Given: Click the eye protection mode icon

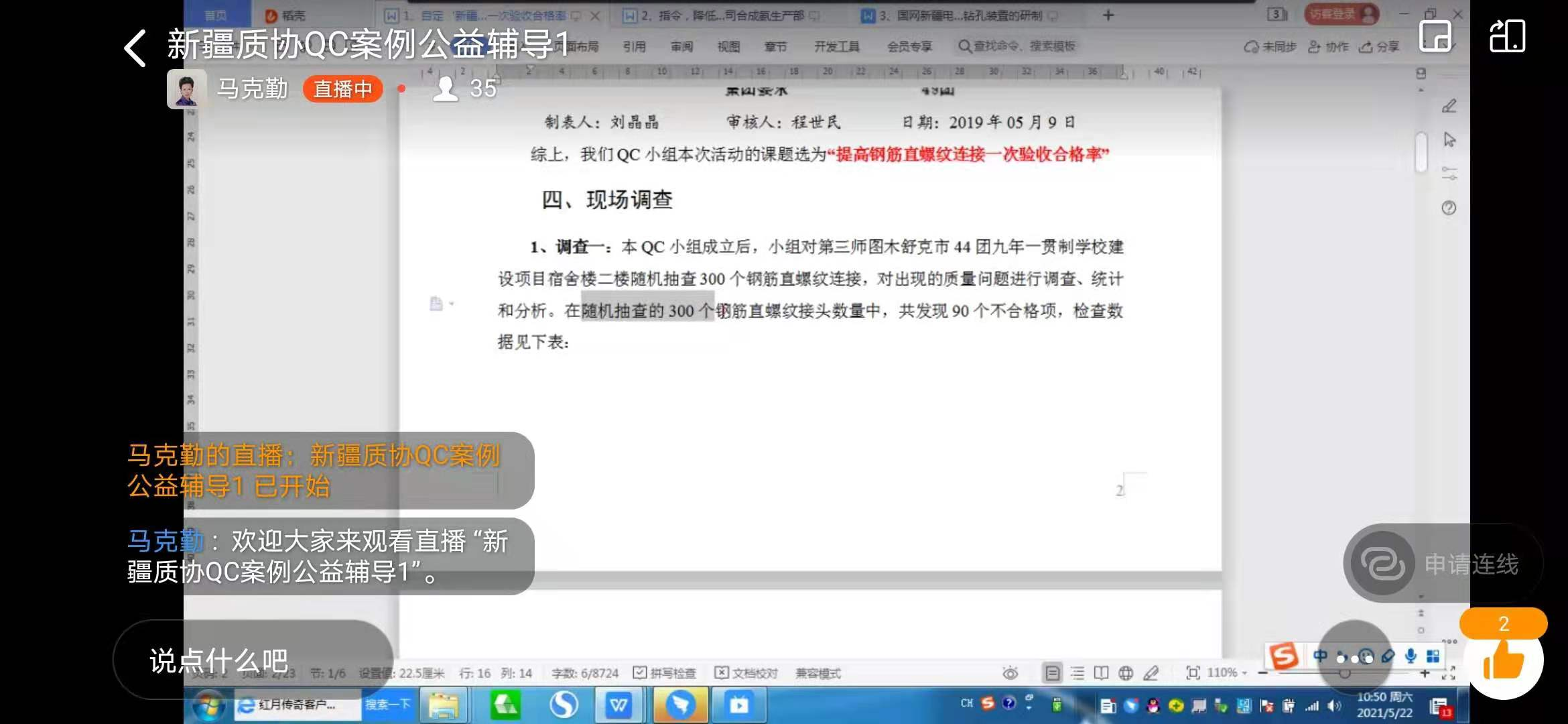Looking at the screenshot, I should coord(1010,672).
